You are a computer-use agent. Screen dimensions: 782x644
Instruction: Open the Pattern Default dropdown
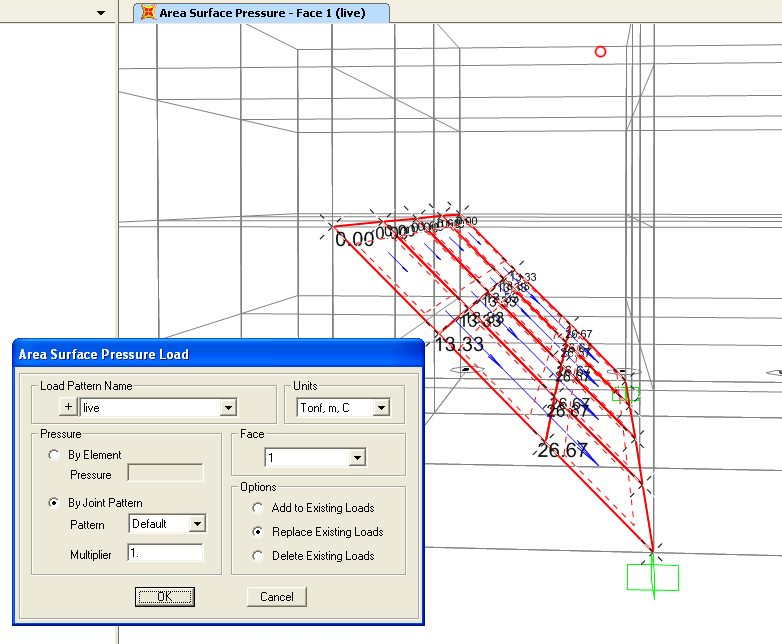(197, 524)
